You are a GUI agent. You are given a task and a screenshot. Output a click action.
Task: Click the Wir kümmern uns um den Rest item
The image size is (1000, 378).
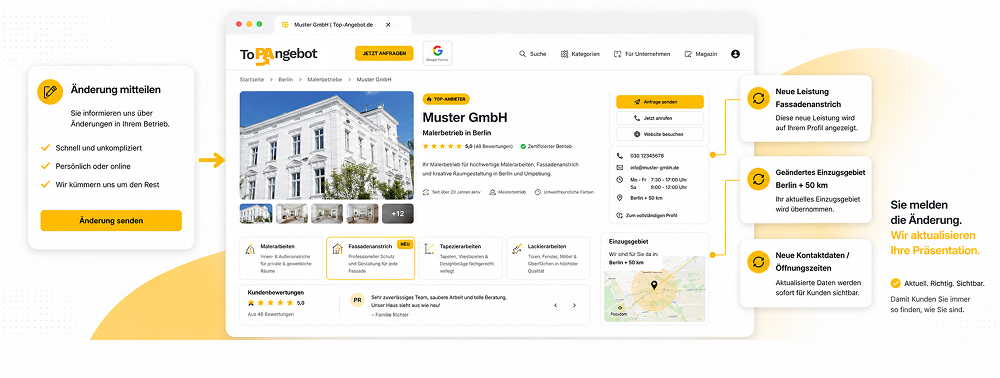coord(100,185)
